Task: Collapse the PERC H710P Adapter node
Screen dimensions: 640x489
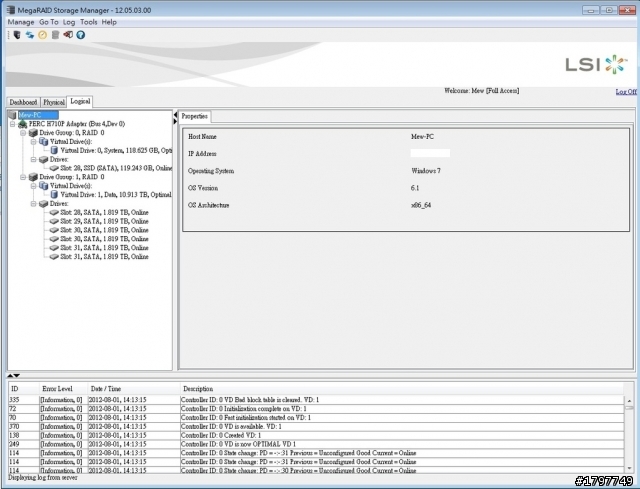Action: (13, 124)
